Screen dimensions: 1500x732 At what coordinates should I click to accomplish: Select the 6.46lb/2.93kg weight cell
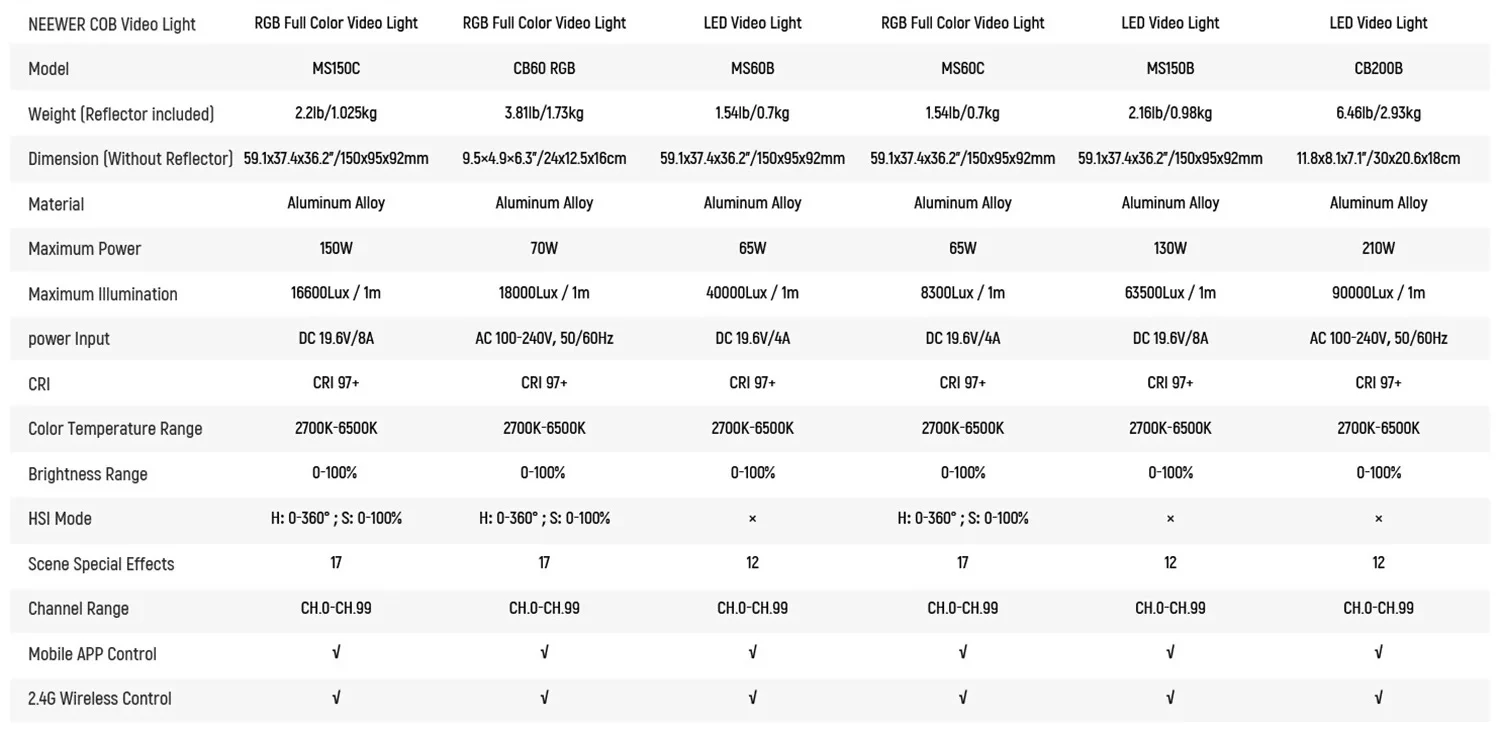tap(1378, 113)
